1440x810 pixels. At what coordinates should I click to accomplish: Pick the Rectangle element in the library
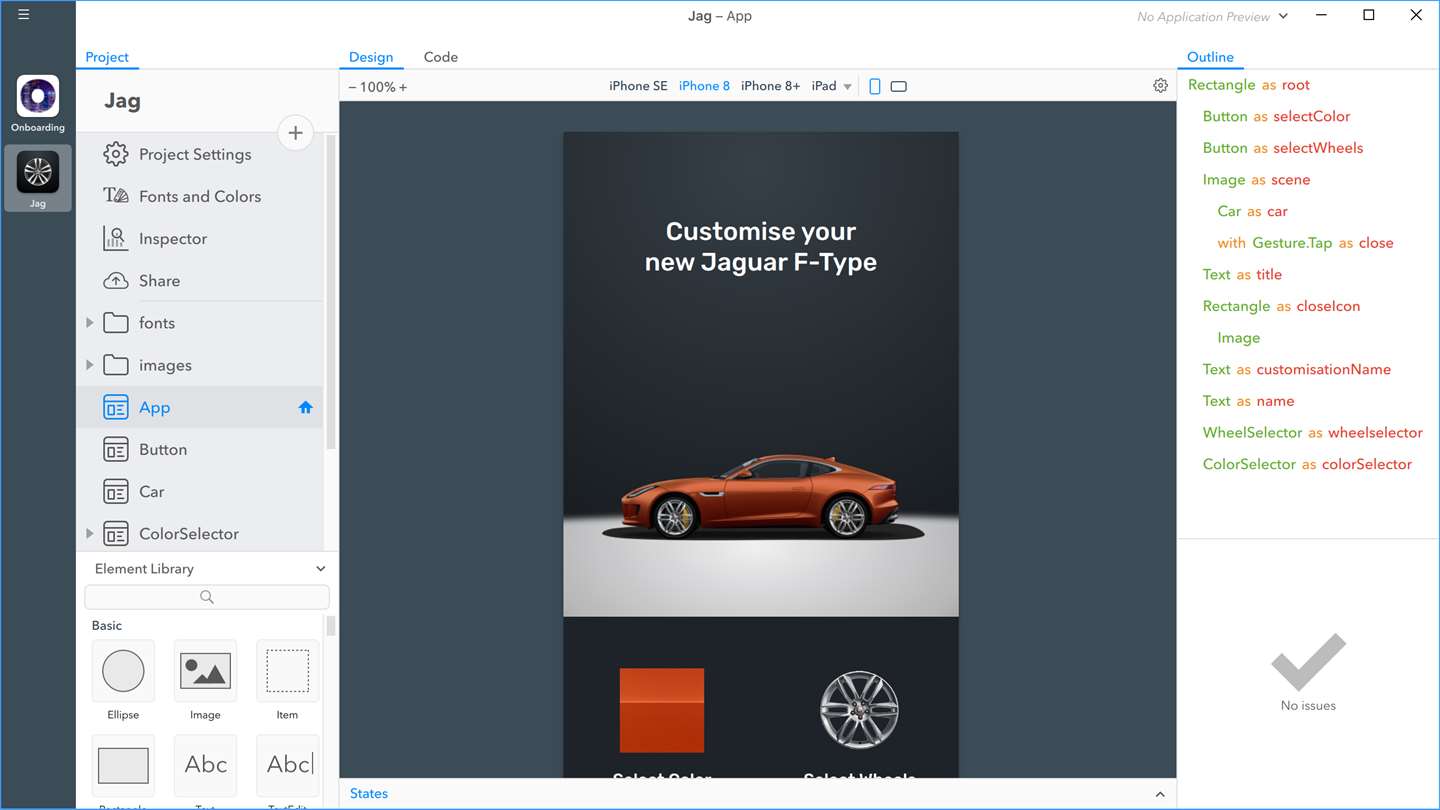click(x=123, y=765)
